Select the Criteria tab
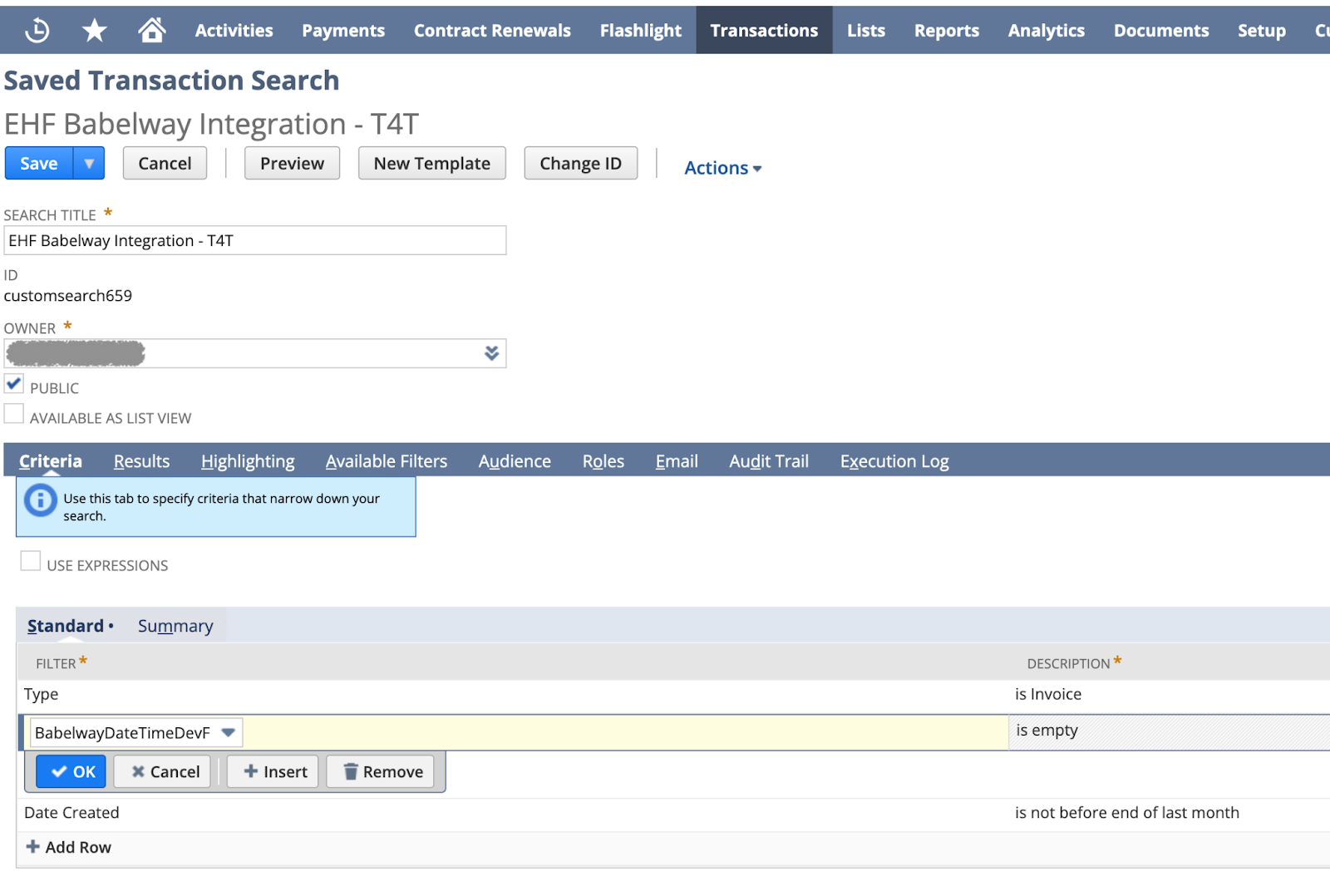Screen dimensions: 1330x896 click(51, 461)
